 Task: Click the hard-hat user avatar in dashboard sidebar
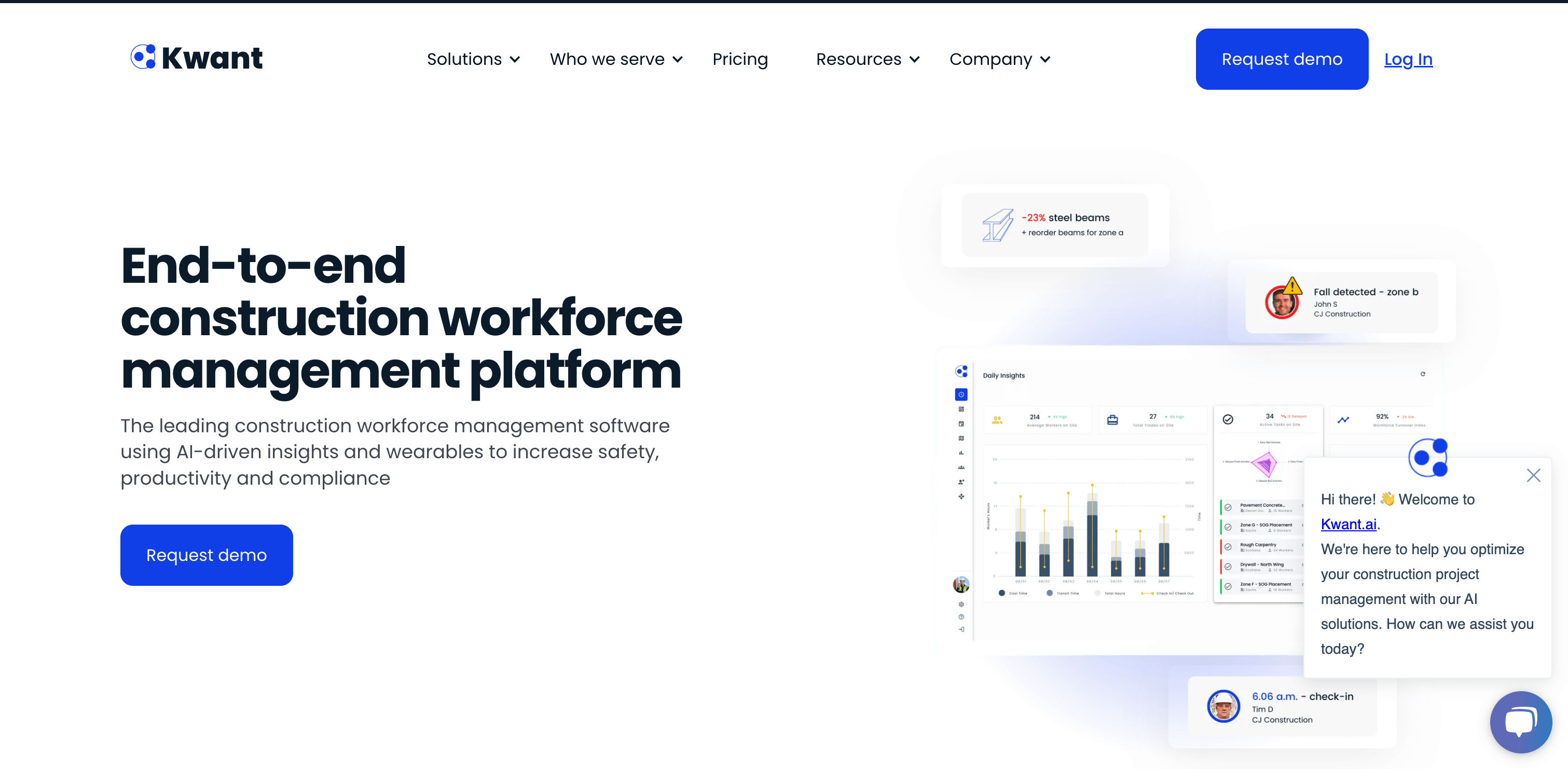[961, 584]
